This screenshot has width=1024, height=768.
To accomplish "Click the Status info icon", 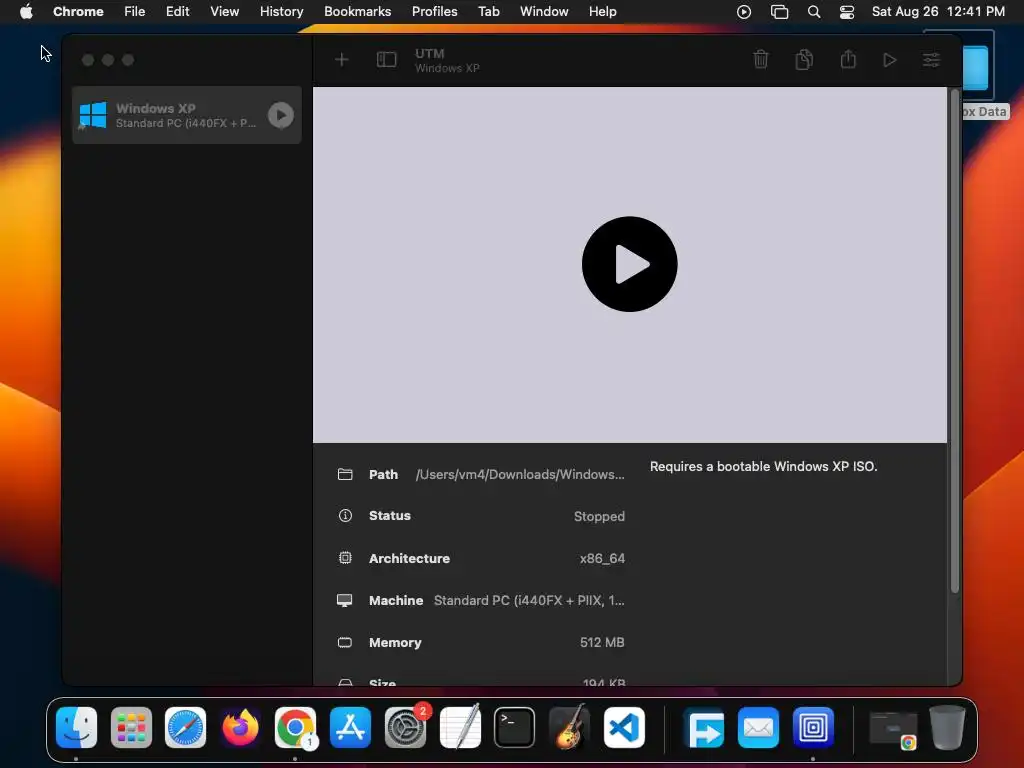I will click(345, 516).
